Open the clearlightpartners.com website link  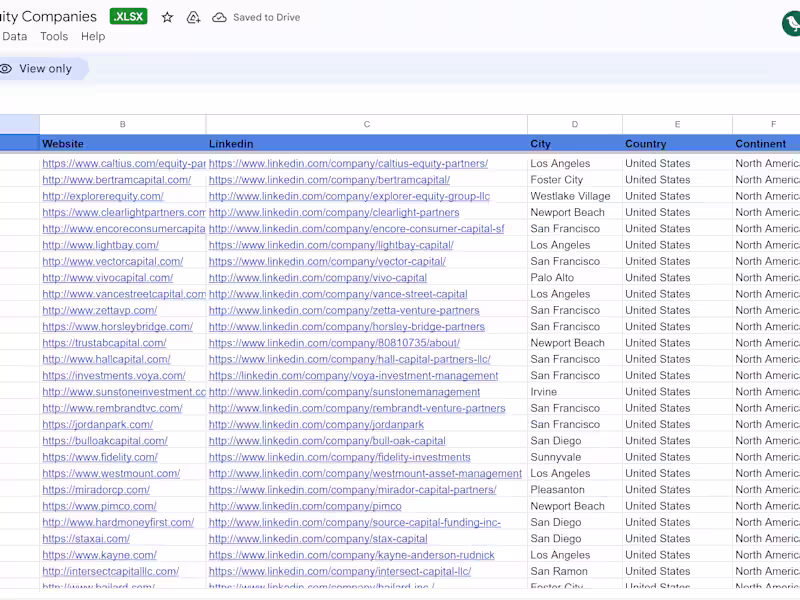123,212
